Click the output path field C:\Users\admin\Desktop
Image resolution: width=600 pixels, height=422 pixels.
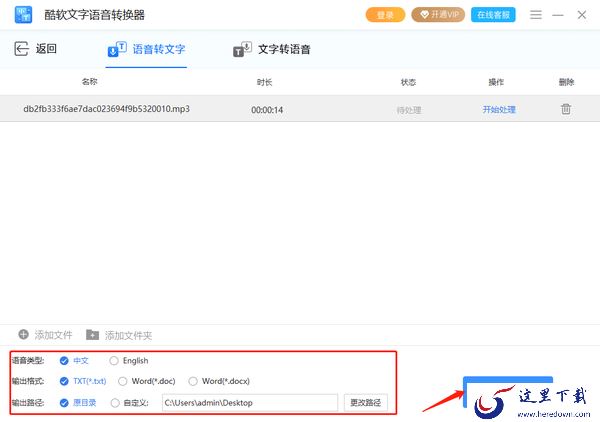(x=250, y=402)
